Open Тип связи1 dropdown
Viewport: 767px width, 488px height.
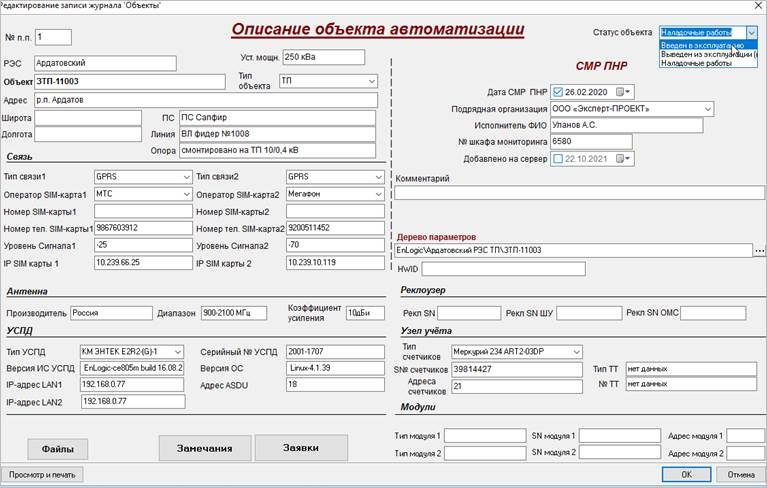click(x=186, y=177)
